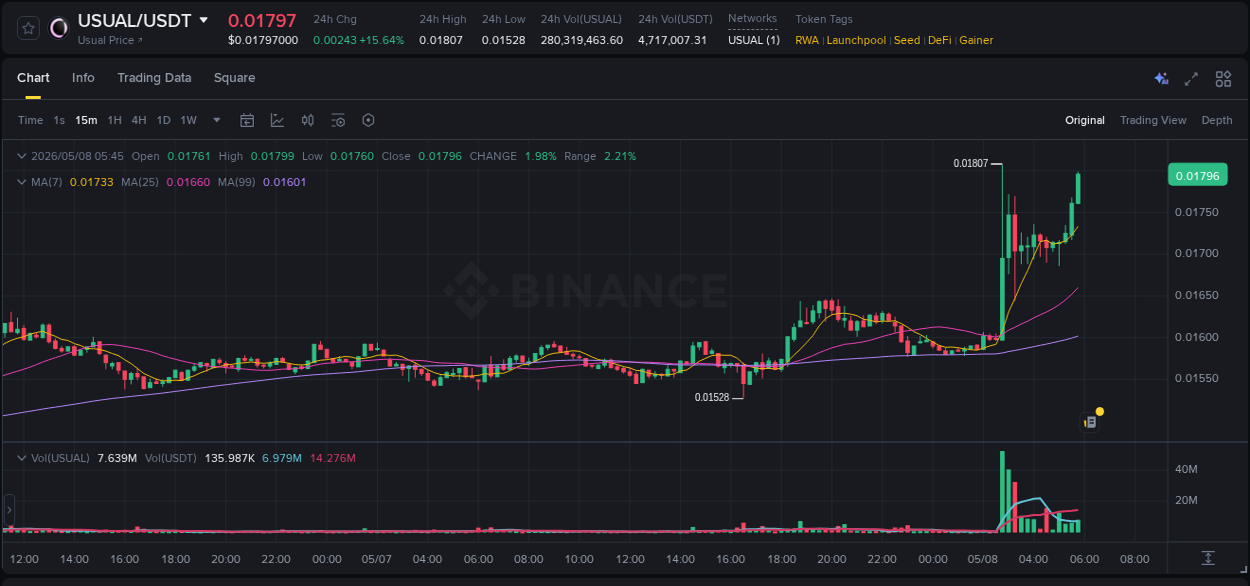Select the 1W interval
The image size is (1250, 586).
188,120
